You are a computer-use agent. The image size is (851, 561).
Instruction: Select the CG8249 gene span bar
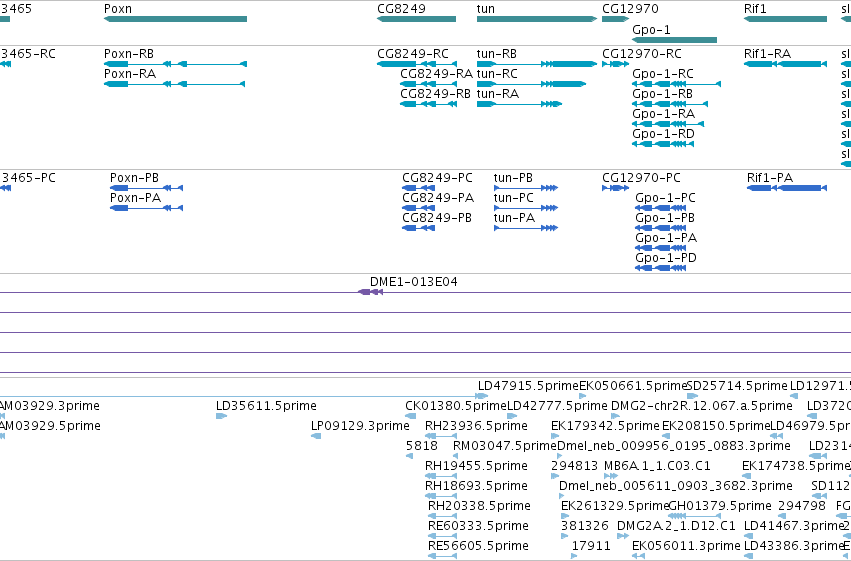click(x=416, y=19)
